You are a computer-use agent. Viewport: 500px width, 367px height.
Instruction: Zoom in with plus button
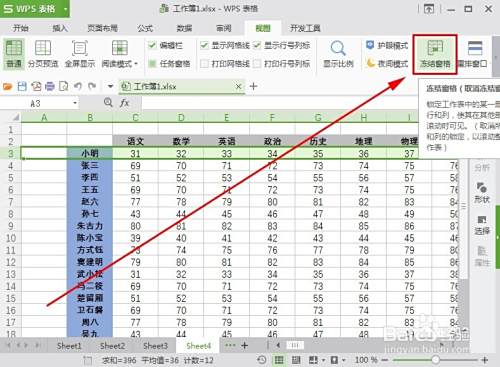point(485,360)
